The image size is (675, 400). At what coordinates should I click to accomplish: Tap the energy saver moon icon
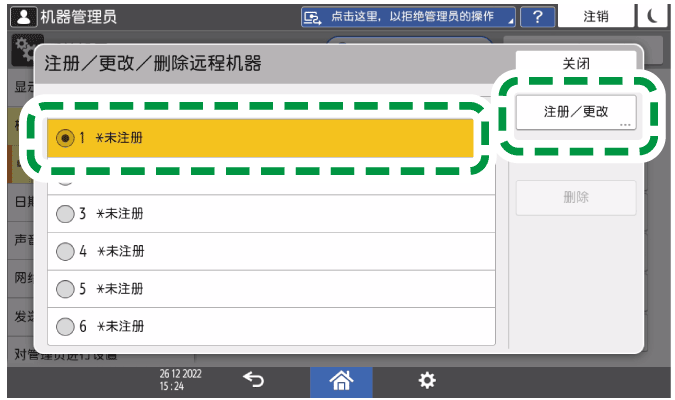click(652, 16)
